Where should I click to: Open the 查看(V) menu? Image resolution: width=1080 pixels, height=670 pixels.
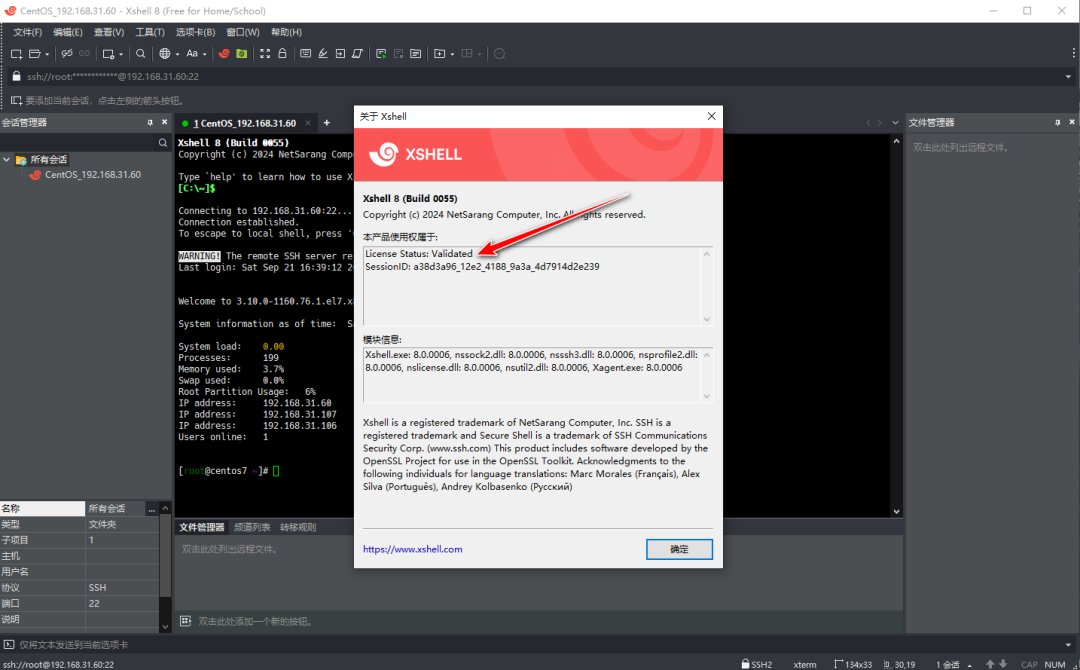[x=109, y=32]
